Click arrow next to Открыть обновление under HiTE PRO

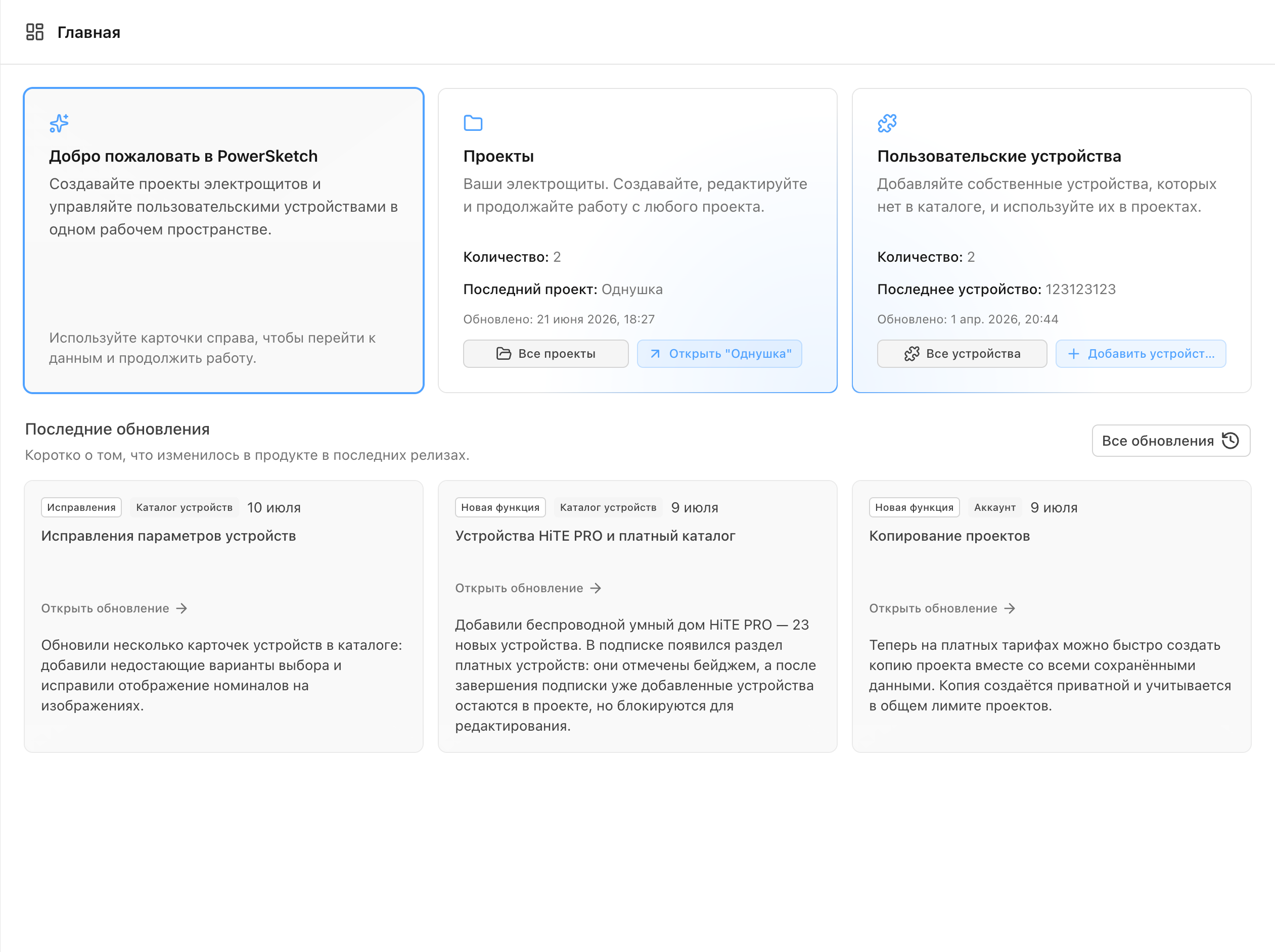click(x=596, y=588)
